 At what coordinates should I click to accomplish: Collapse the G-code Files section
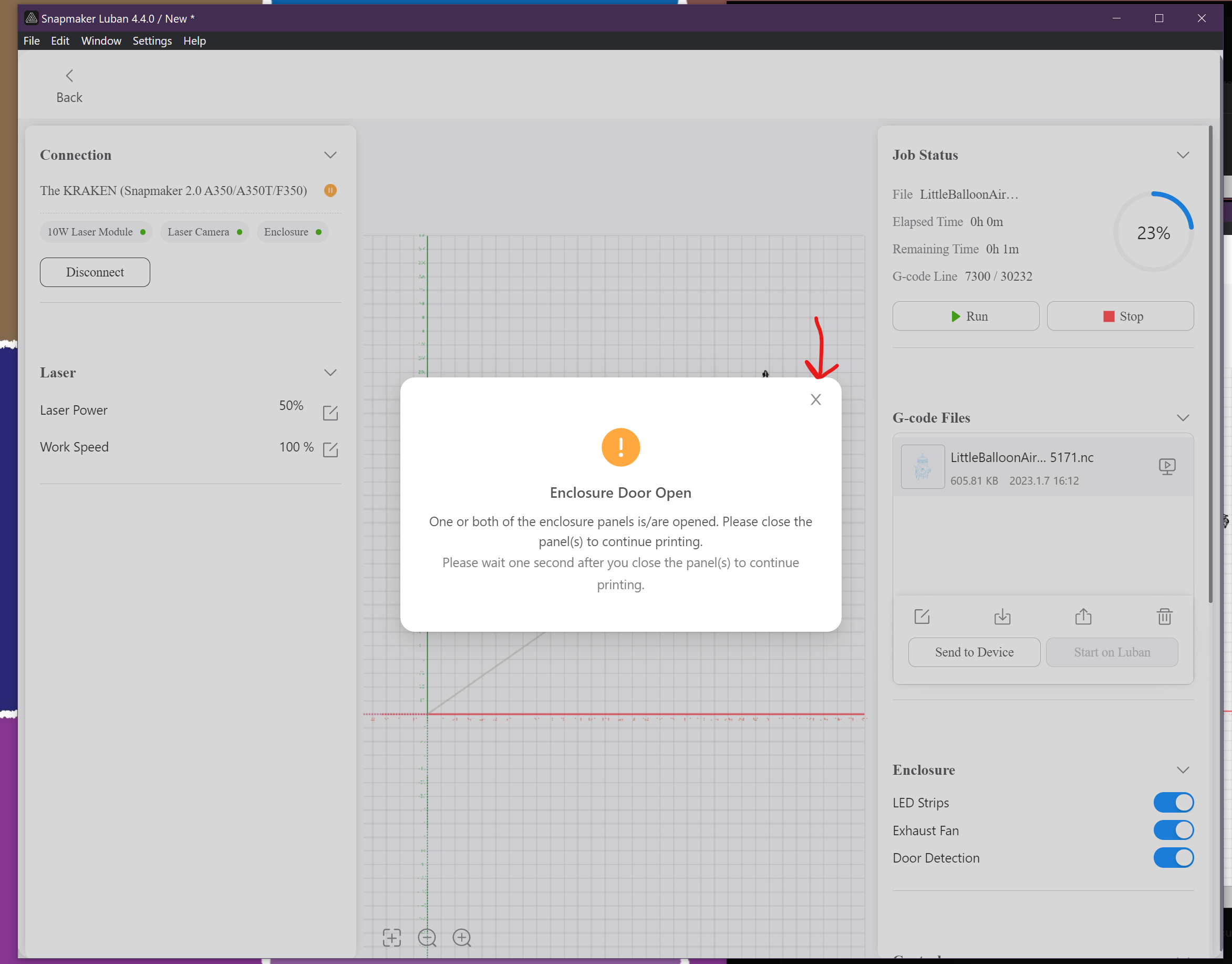1183,418
